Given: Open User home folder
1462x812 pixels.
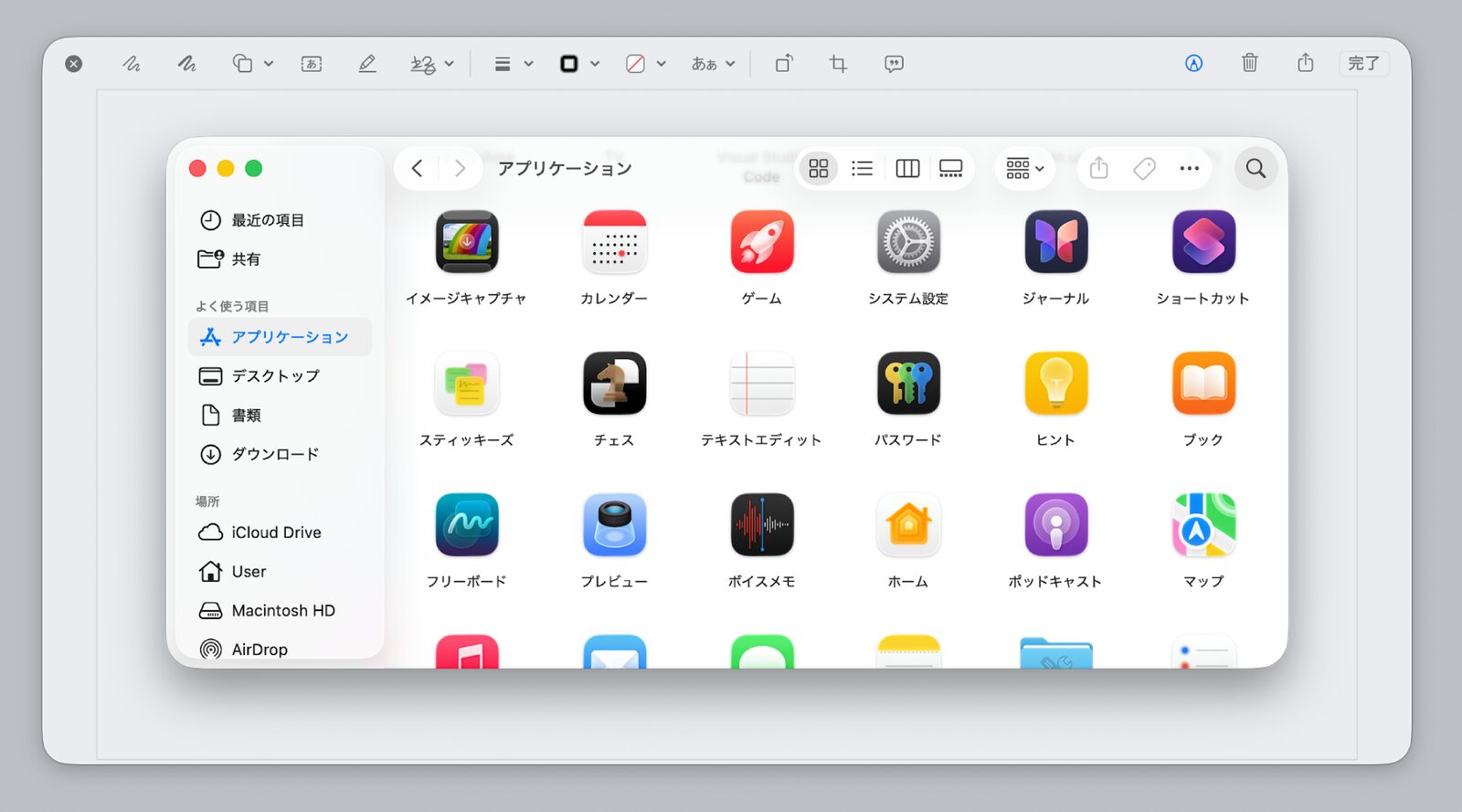Looking at the screenshot, I should click(x=280, y=572).
